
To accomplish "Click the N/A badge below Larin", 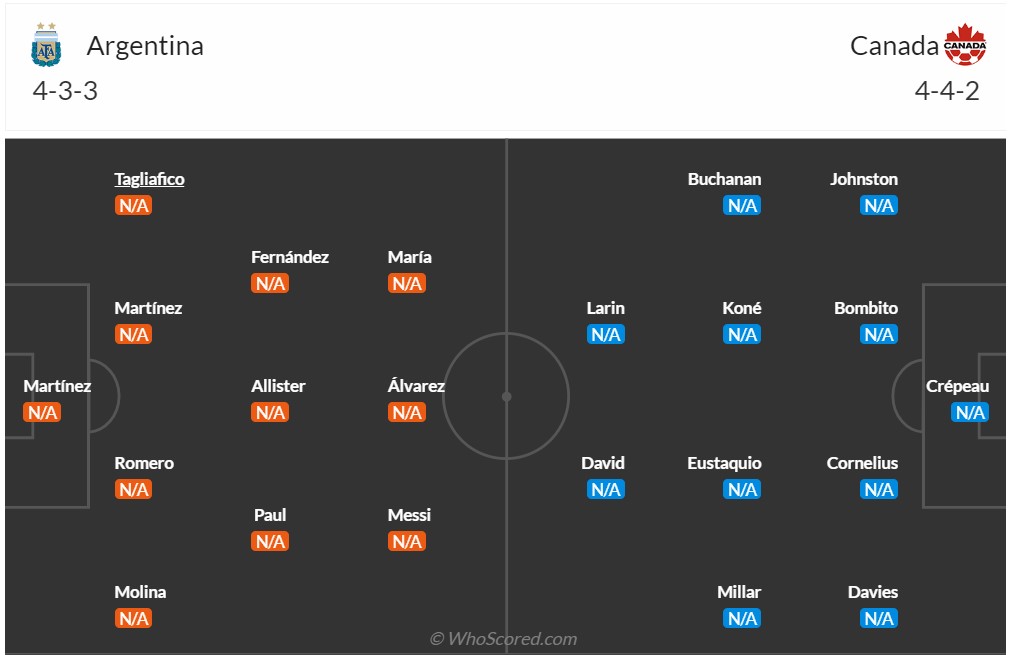I will 606,335.
